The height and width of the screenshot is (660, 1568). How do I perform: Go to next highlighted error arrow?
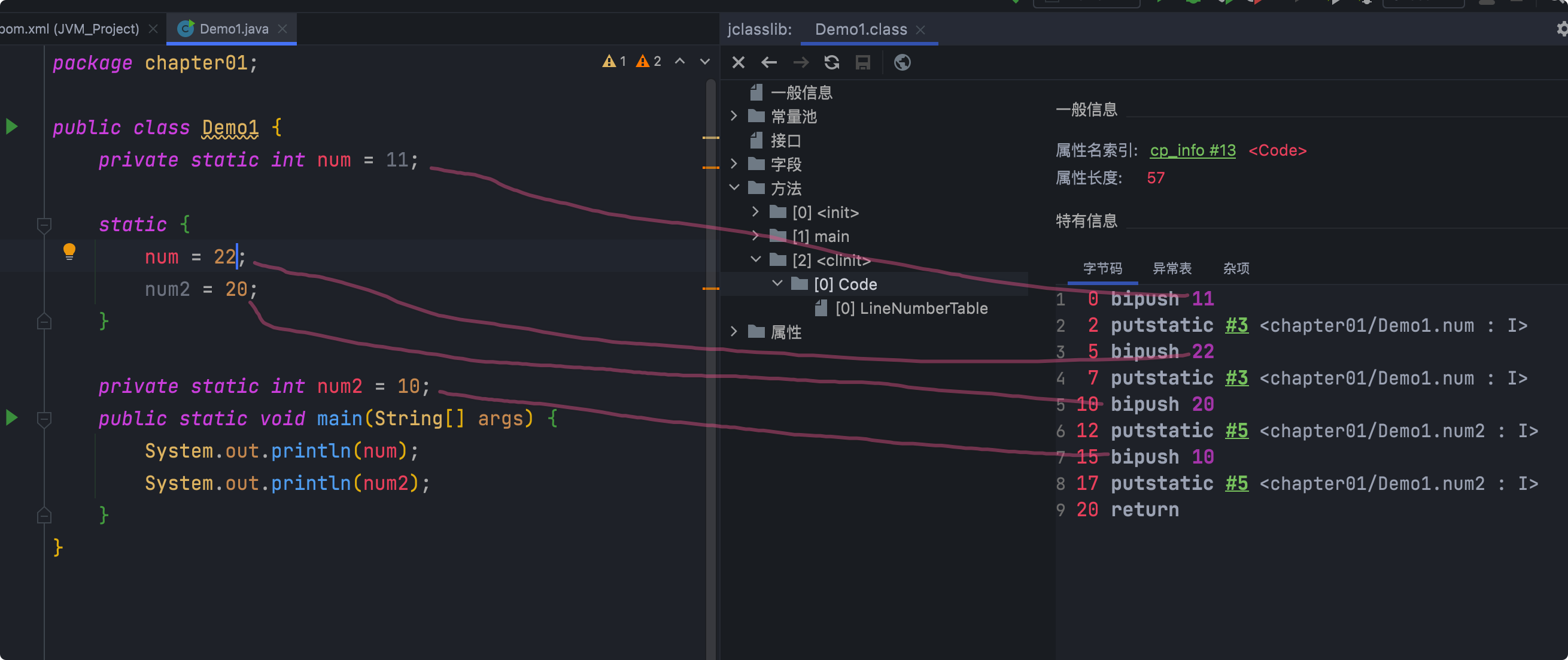pyautogui.click(x=705, y=62)
